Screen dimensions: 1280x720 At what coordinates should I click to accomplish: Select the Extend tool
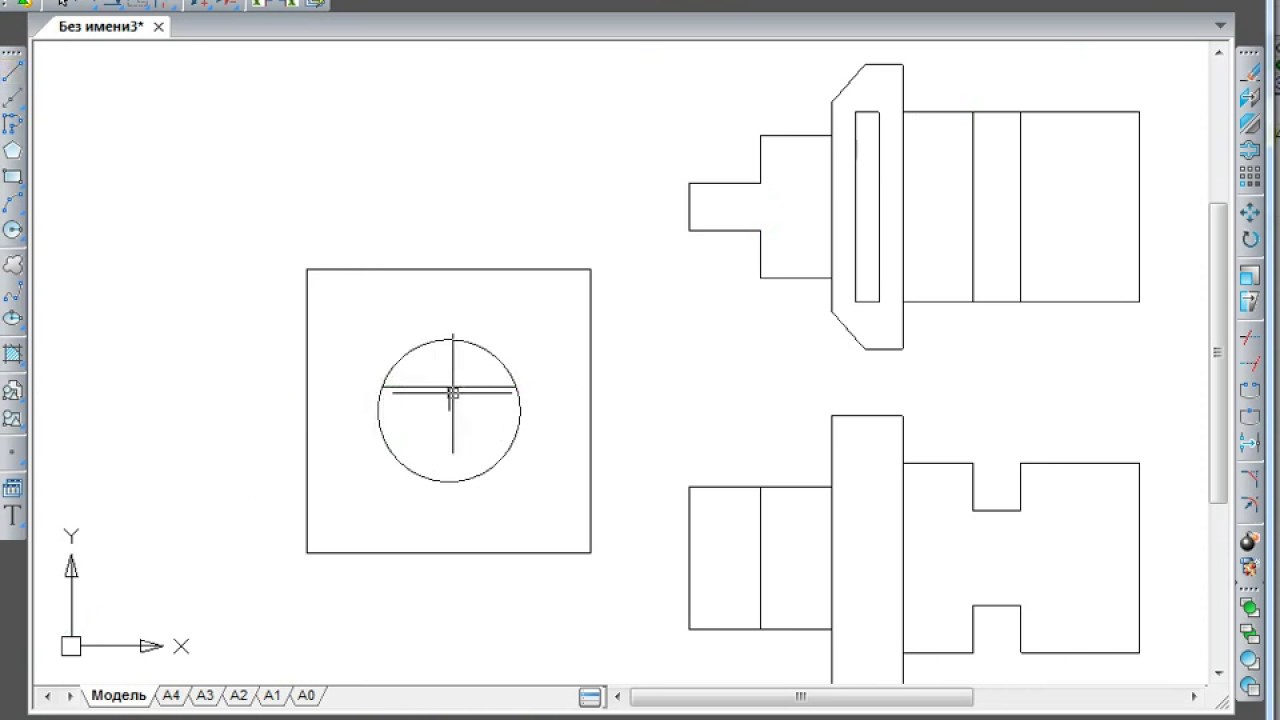click(1250, 363)
